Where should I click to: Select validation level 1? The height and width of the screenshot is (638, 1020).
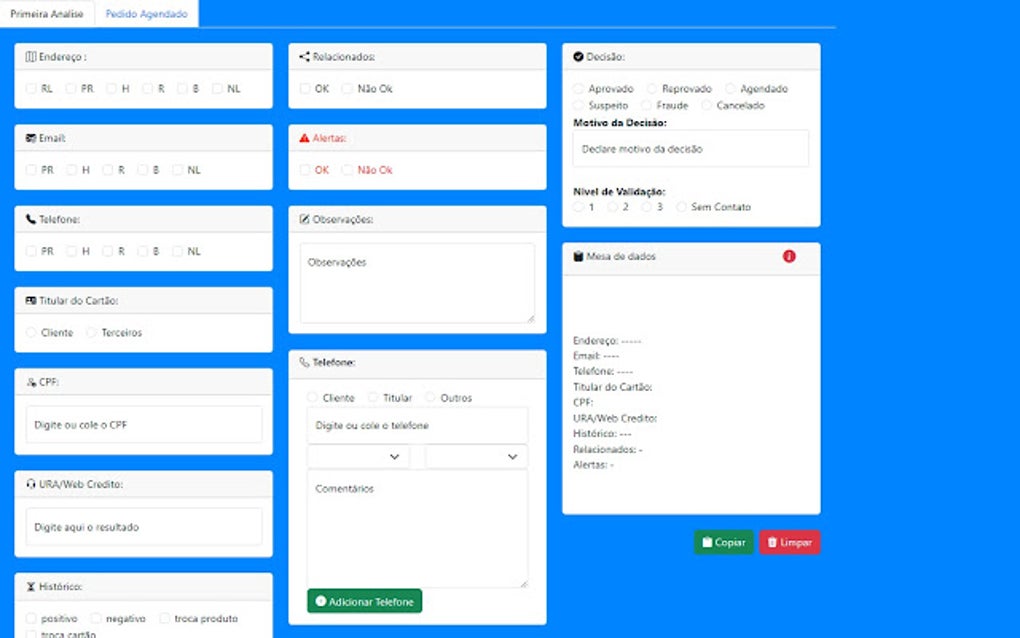578,207
